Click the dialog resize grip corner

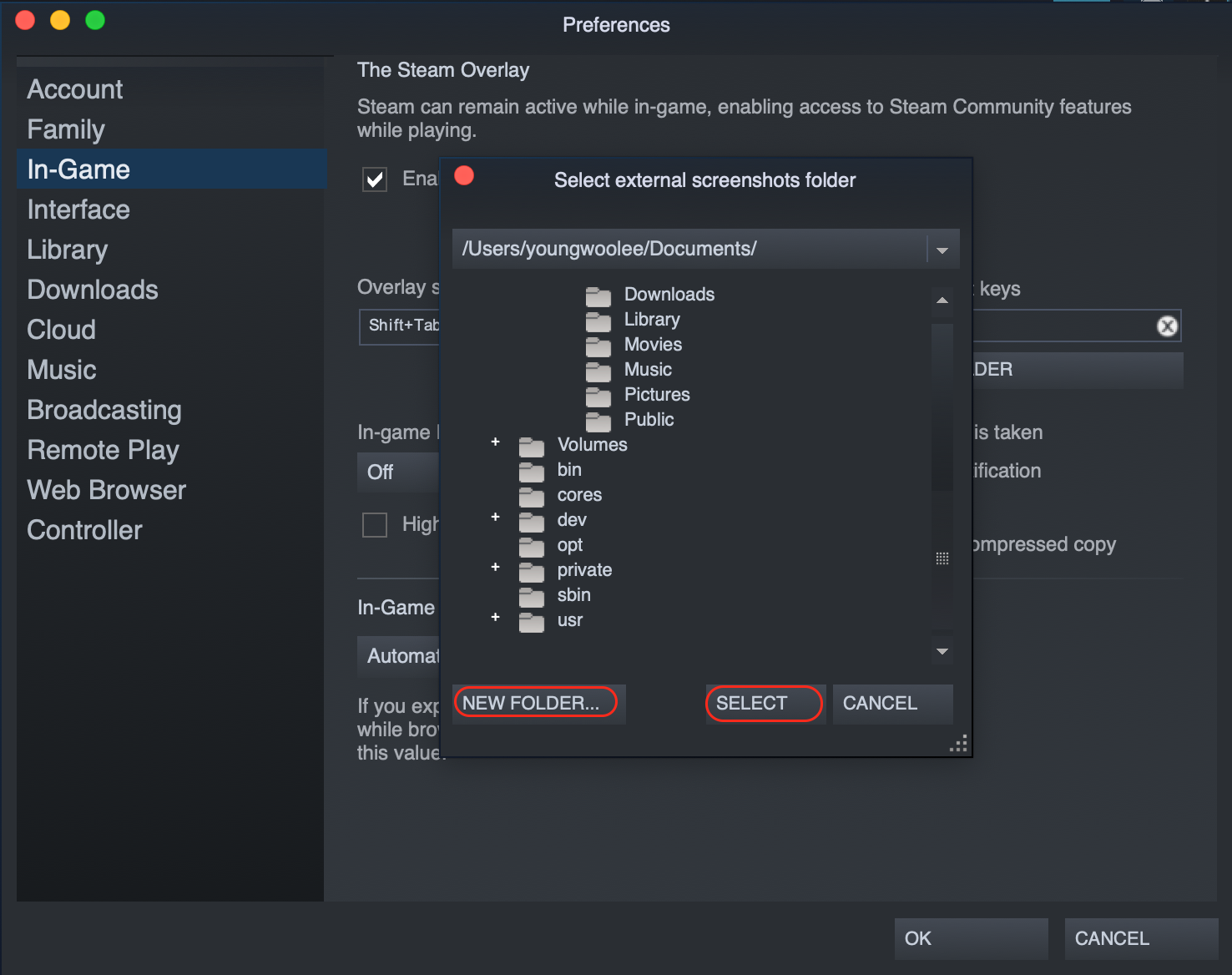coord(959,744)
